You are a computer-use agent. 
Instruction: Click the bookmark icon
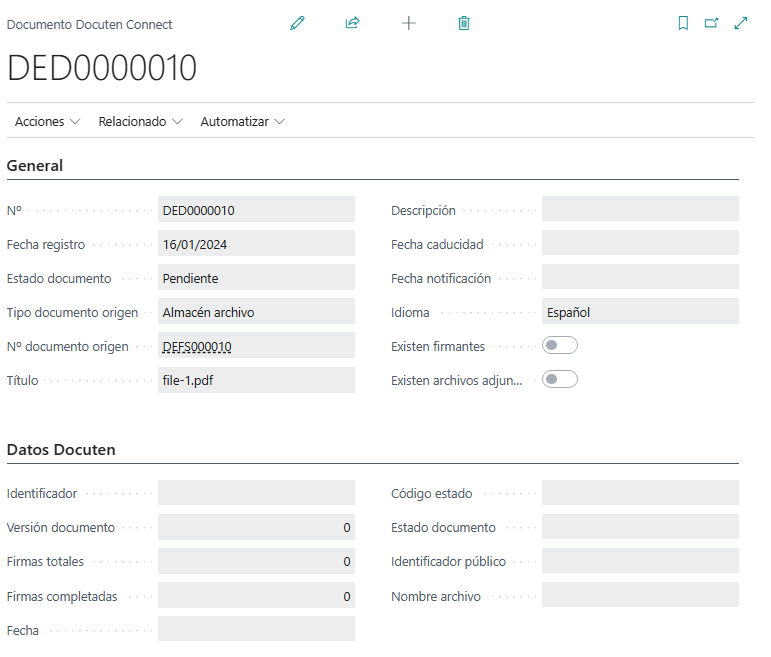click(x=683, y=23)
